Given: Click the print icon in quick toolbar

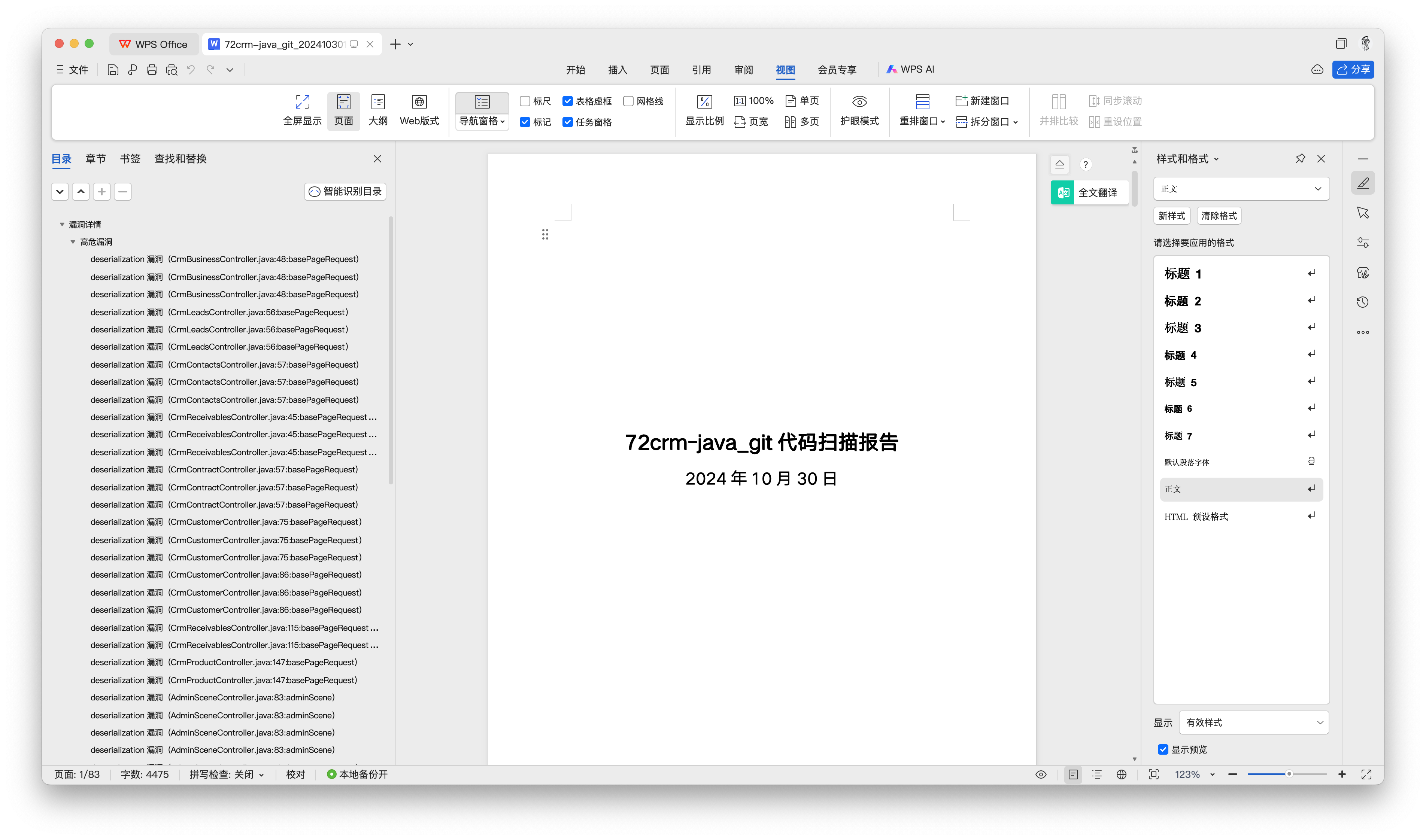Looking at the screenshot, I should 152,70.
